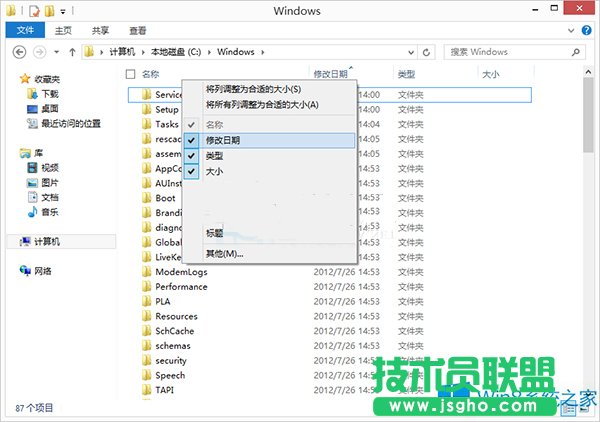This screenshot has height=422, width=600.
Task: Open the 图片 library
Action: pos(50,182)
